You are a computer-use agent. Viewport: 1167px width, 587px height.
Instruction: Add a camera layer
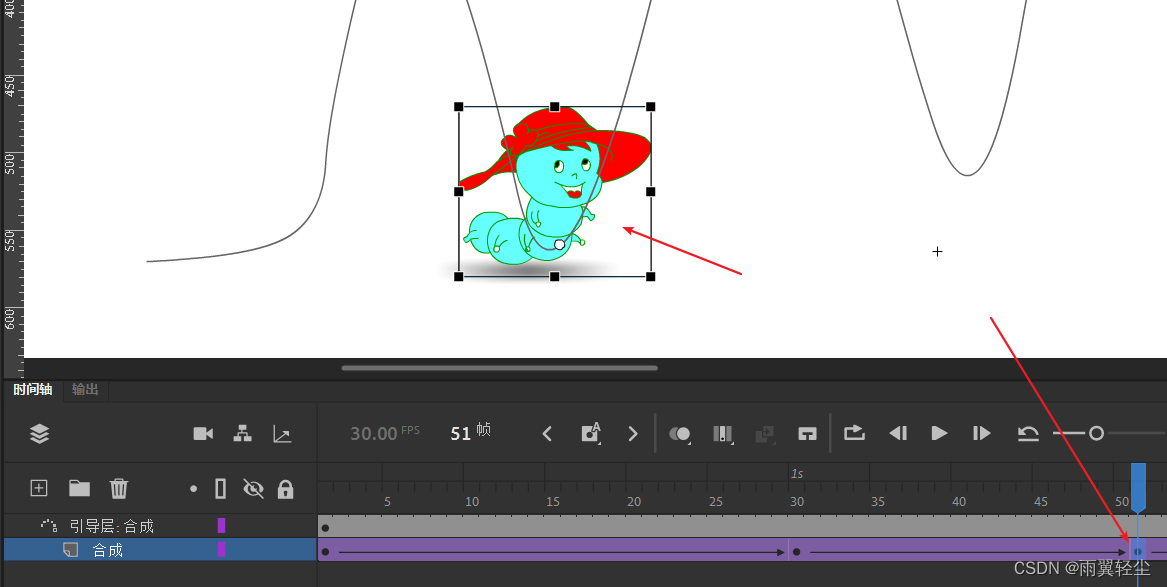tap(203, 434)
